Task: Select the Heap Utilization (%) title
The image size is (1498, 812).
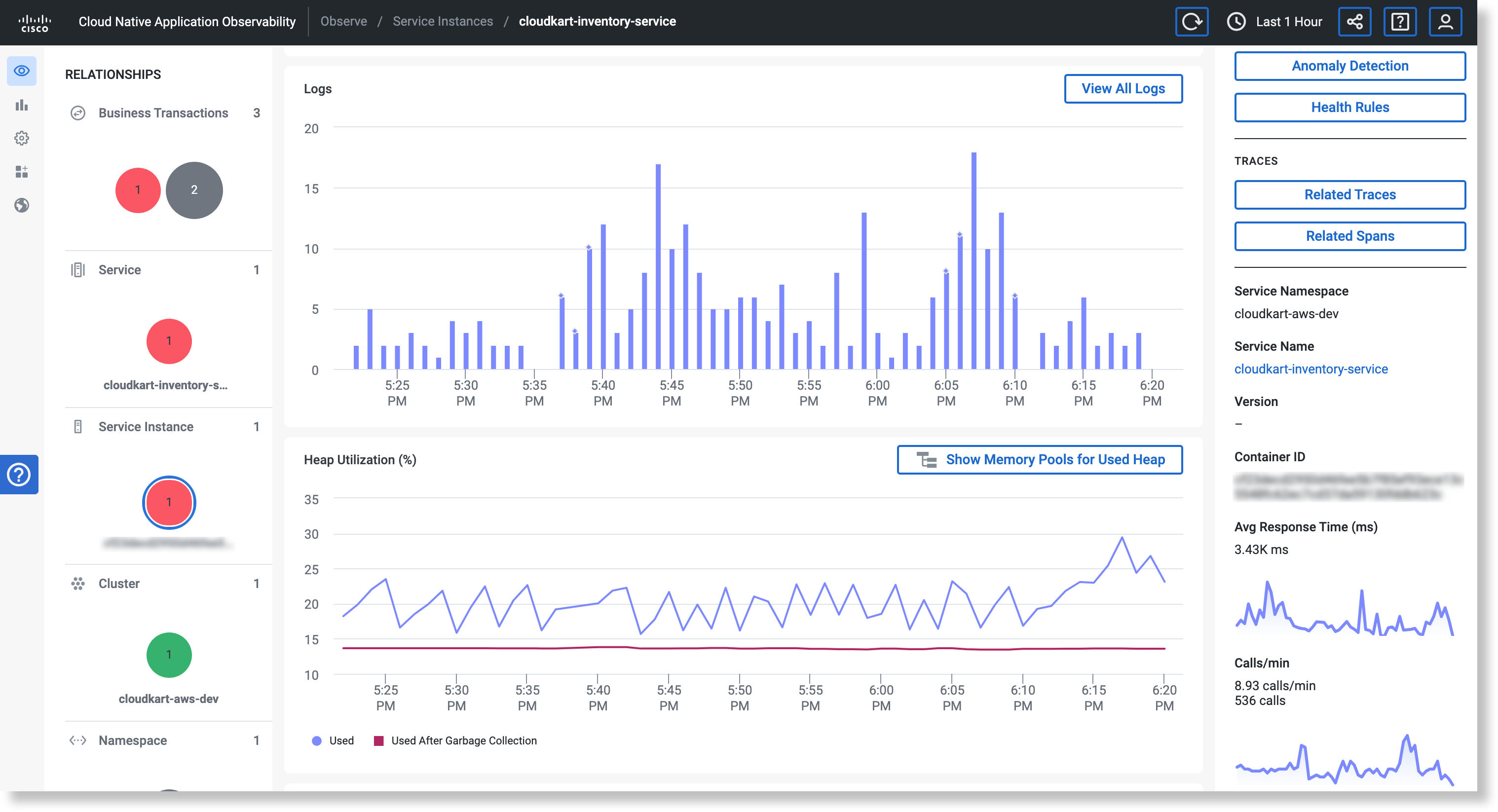Action: point(360,460)
